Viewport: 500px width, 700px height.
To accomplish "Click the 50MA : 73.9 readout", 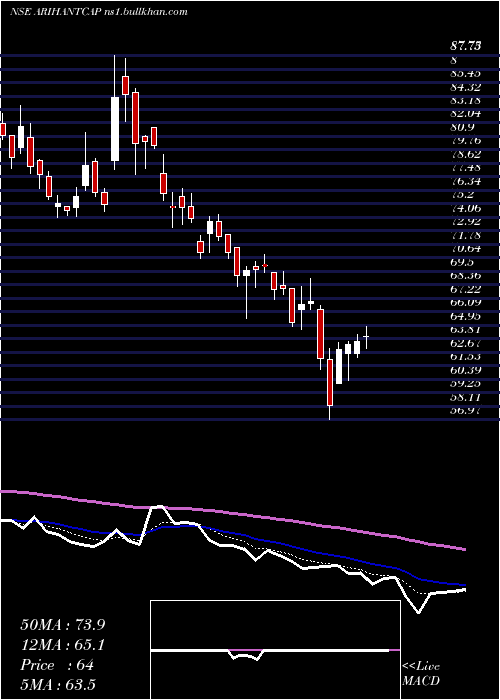I will point(62,625).
